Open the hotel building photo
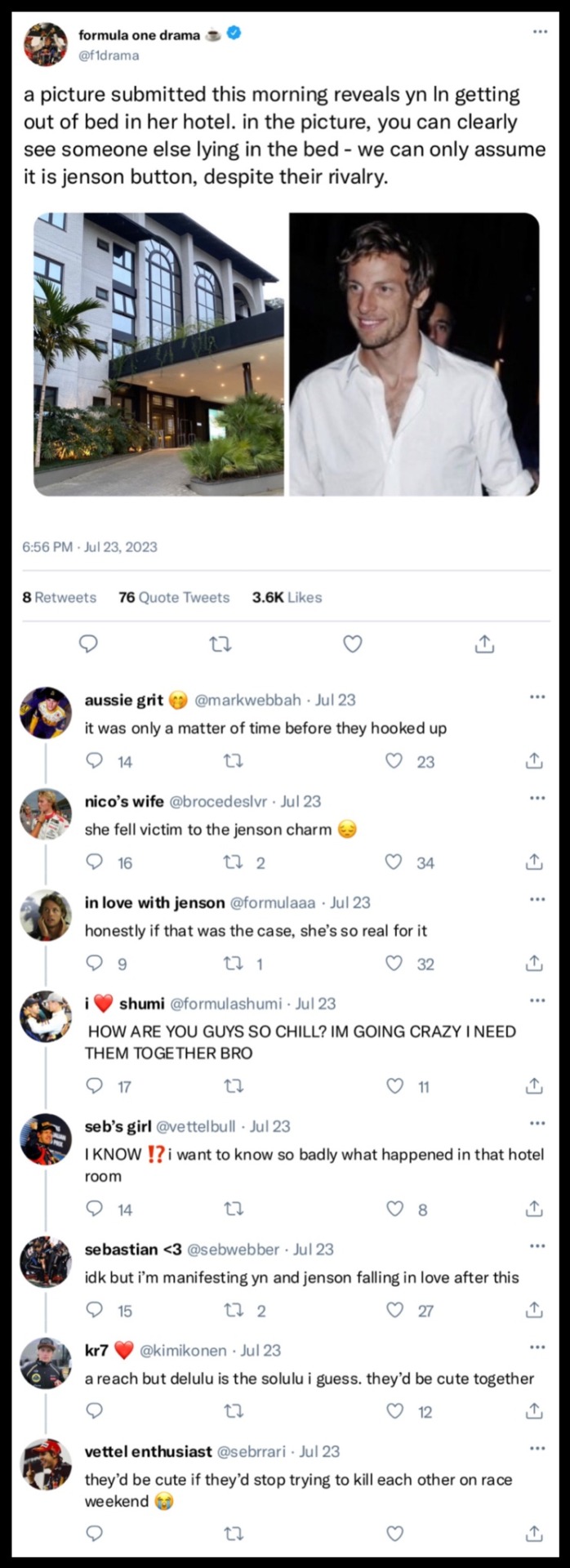 [158, 354]
